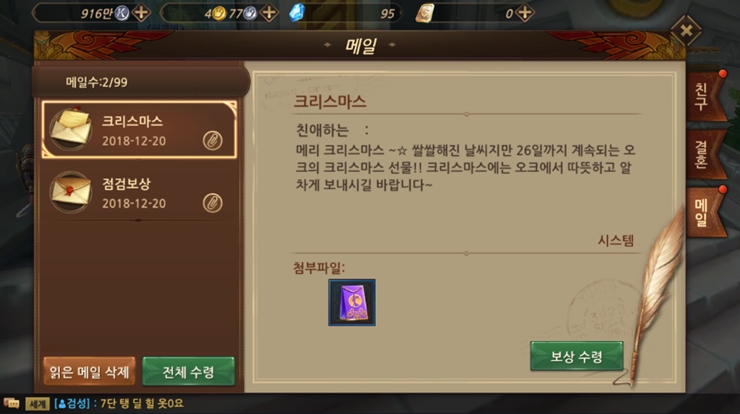This screenshot has height=414, width=740.
Task: Click the blue crystal gem icon
Action: coord(297,13)
